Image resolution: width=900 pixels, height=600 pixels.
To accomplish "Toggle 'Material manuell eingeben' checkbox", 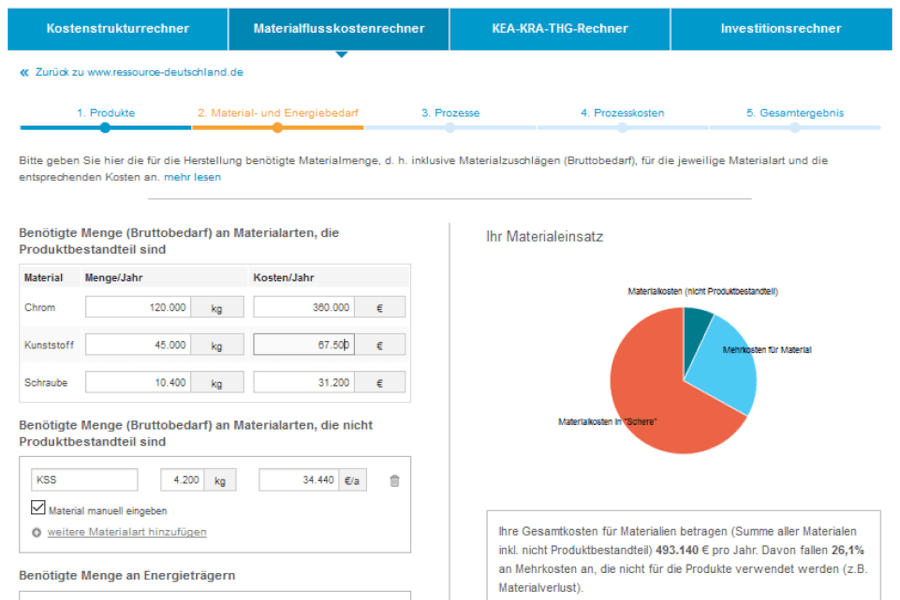I will (39, 509).
